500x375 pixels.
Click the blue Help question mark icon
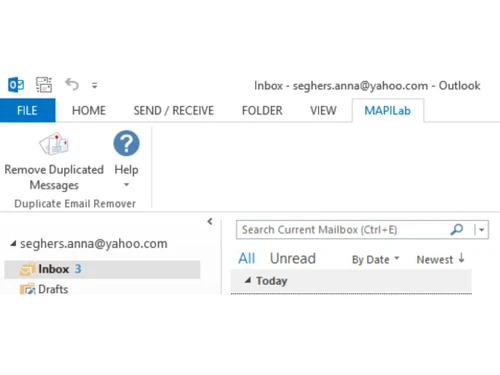pos(126,143)
